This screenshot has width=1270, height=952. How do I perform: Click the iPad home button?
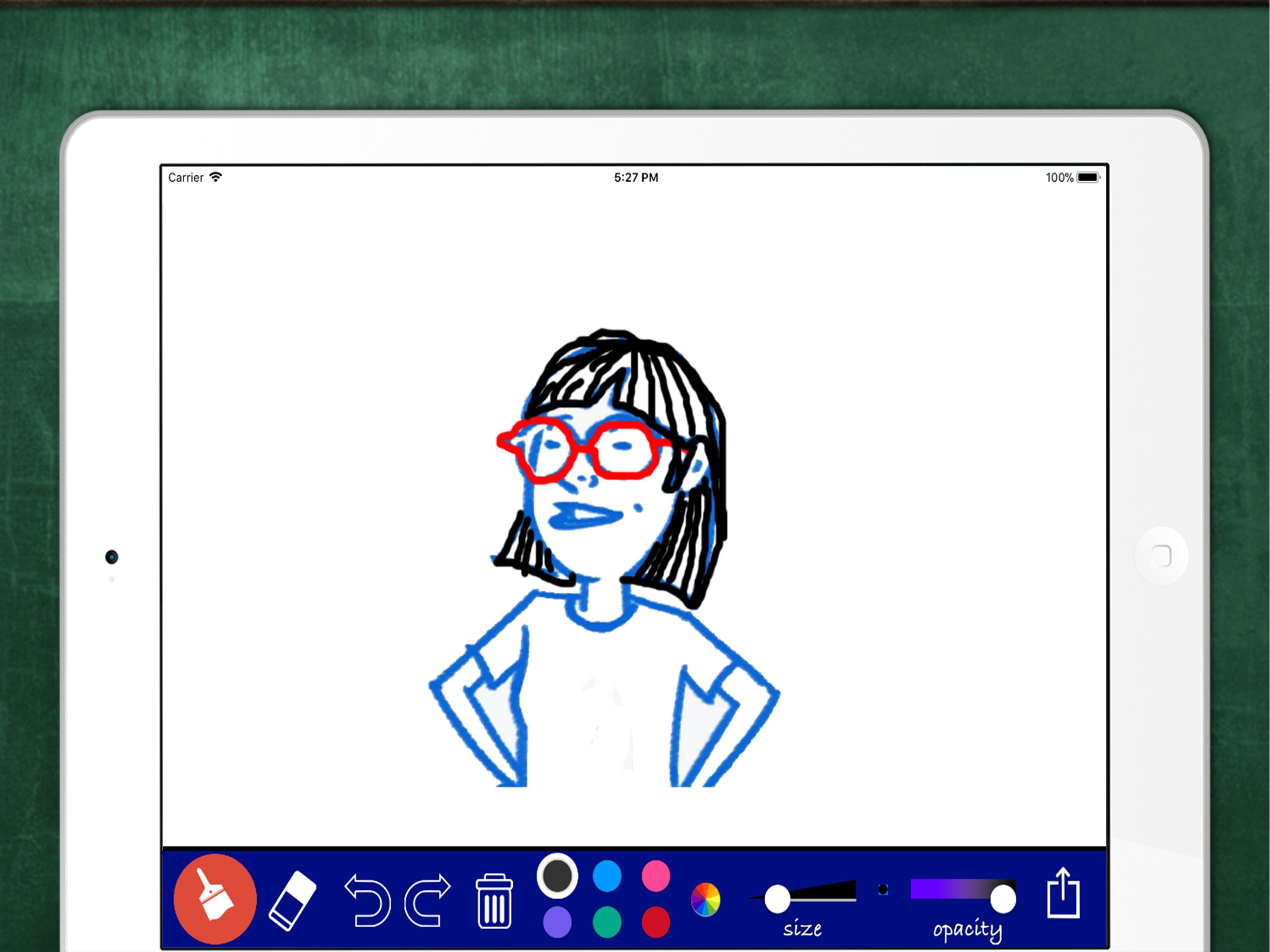pos(1161,556)
